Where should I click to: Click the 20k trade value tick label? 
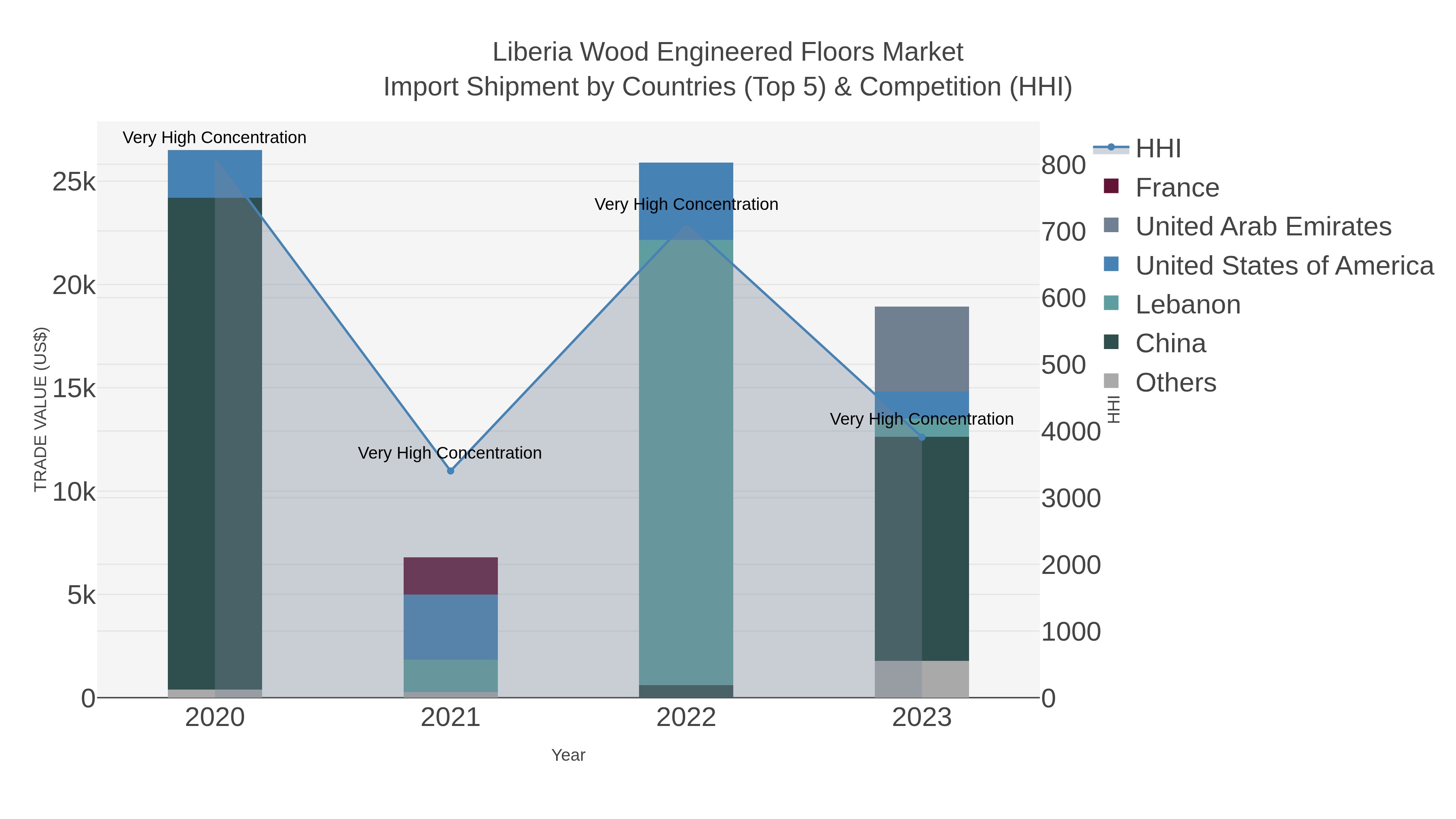[74, 286]
